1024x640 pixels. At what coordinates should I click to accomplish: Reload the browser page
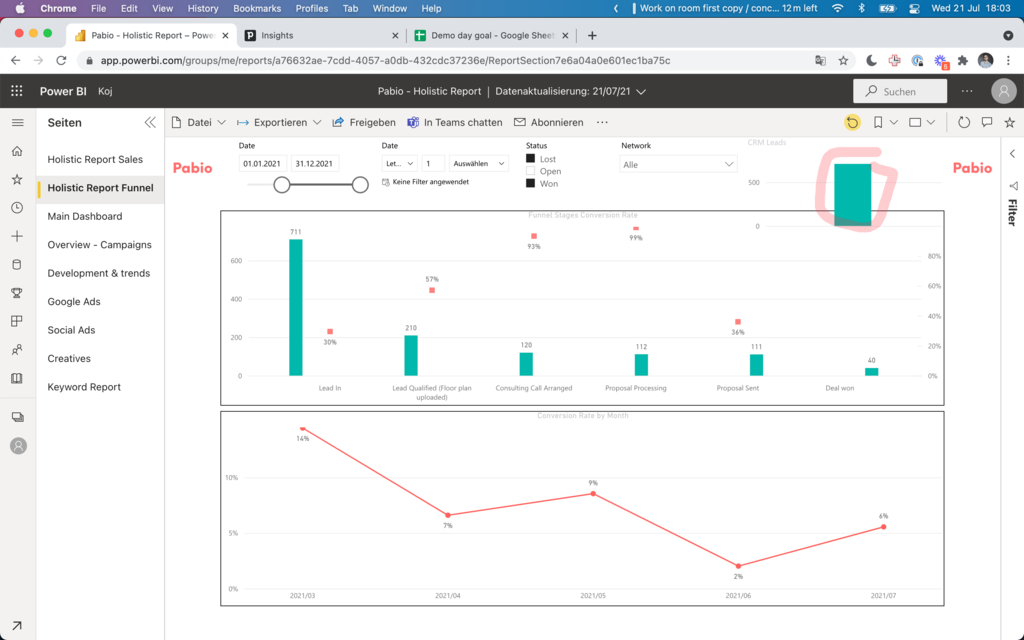61,60
